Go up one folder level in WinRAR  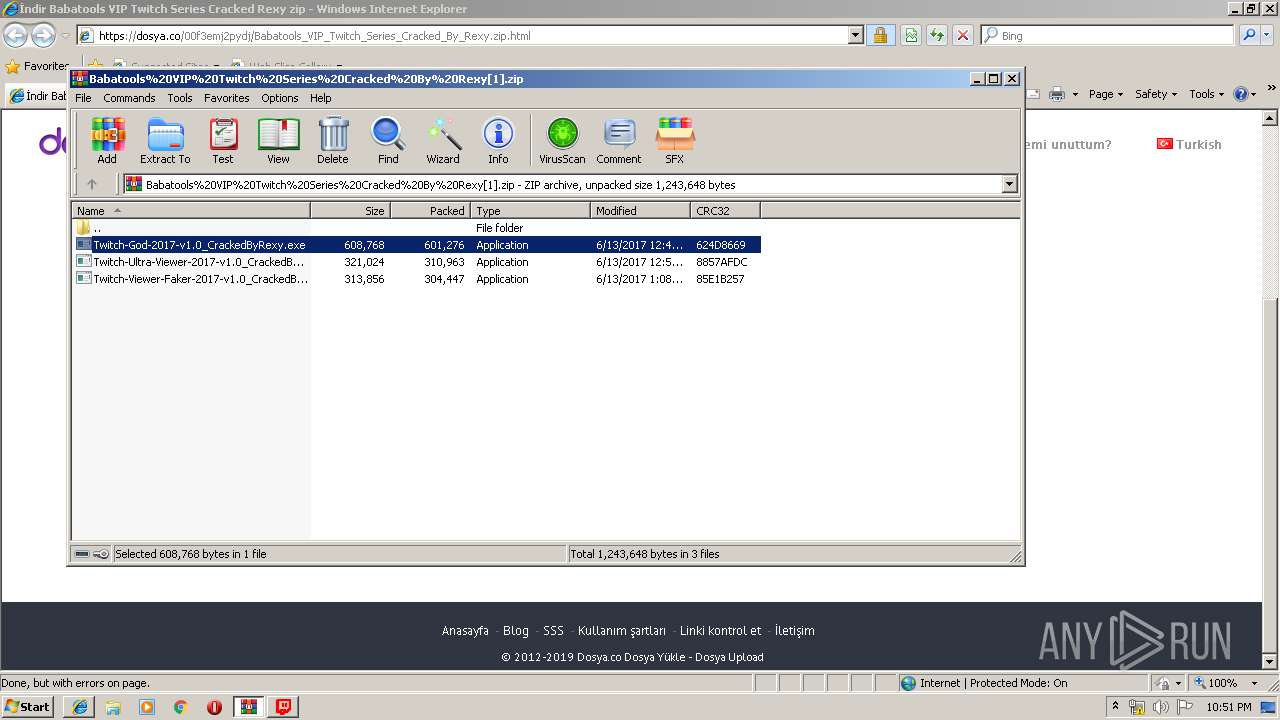click(x=92, y=184)
